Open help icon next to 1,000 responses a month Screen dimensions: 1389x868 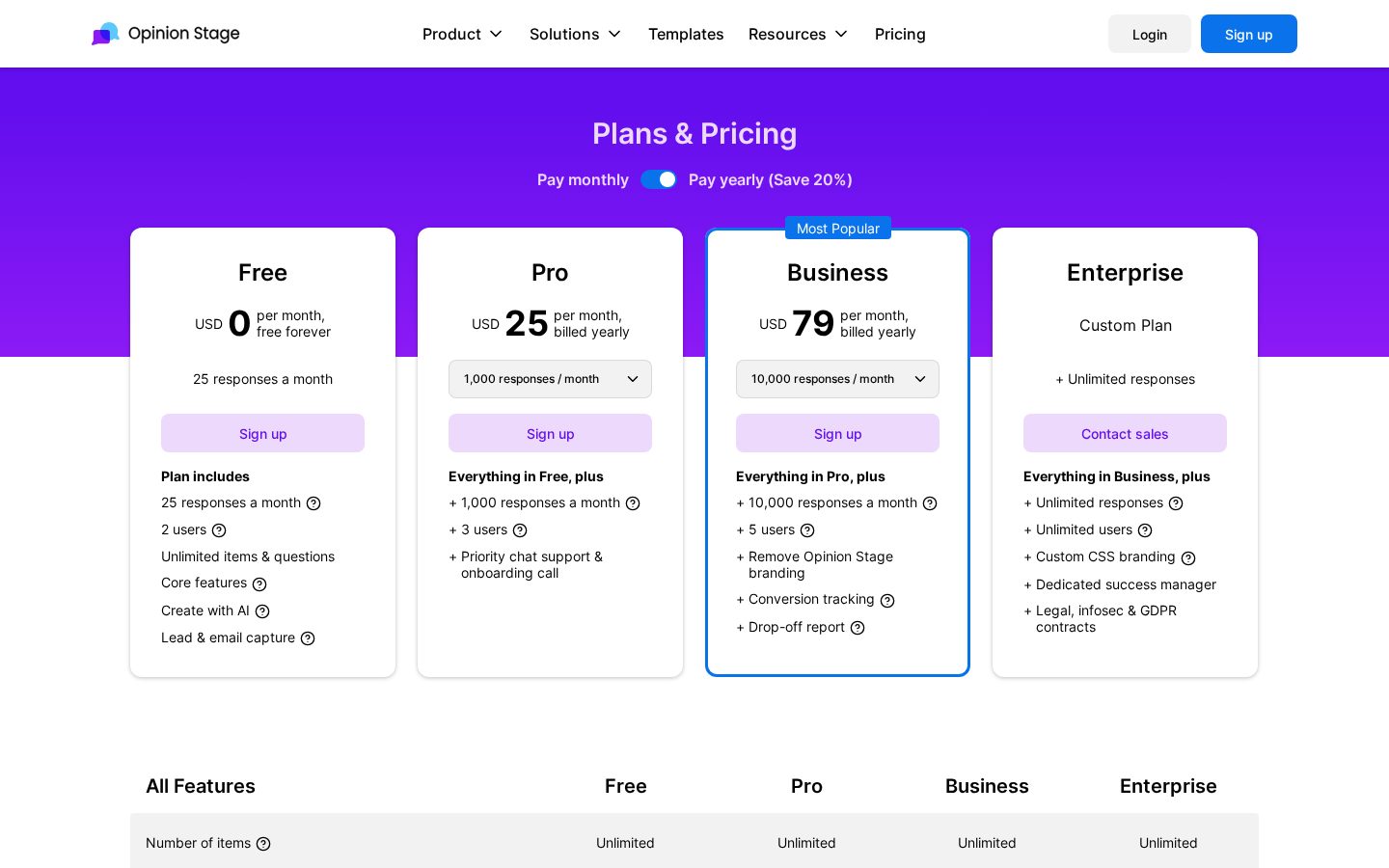(633, 503)
